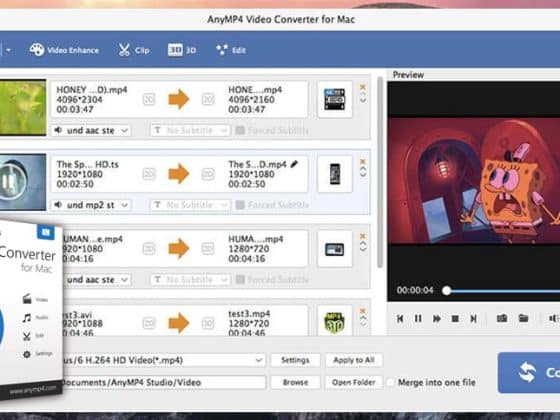Open No Subtitle dropdown in HUMAN row

[x=190, y=280]
